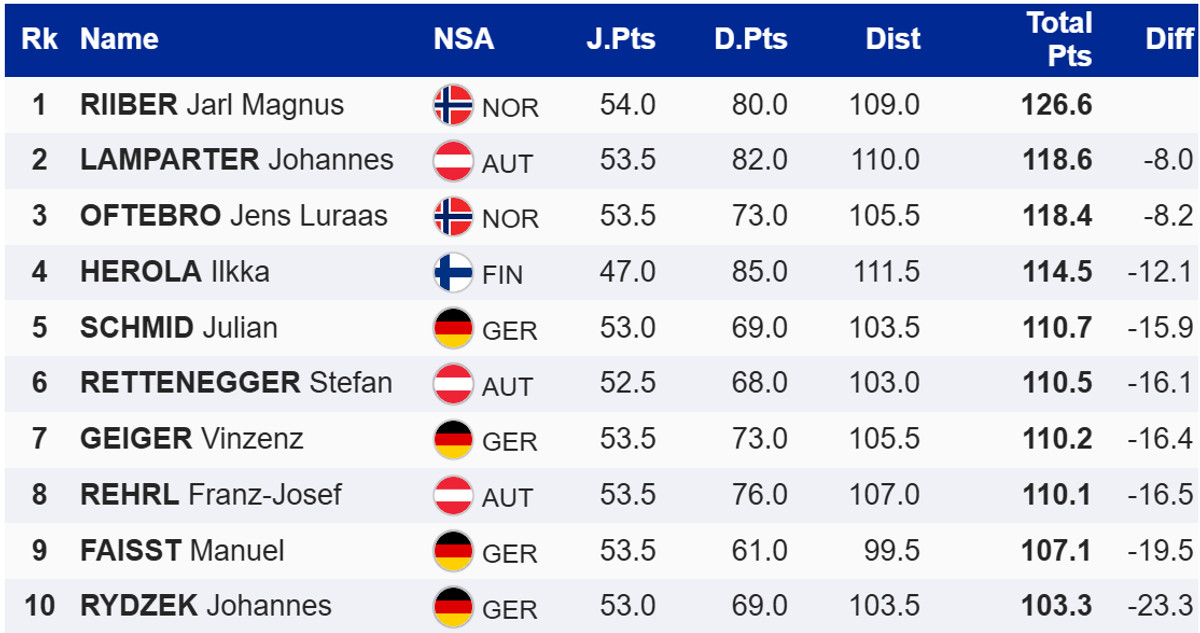Click Austria flag icon beside RETTENEGGER
The image size is (1200, 633).
tap(453, 383)
